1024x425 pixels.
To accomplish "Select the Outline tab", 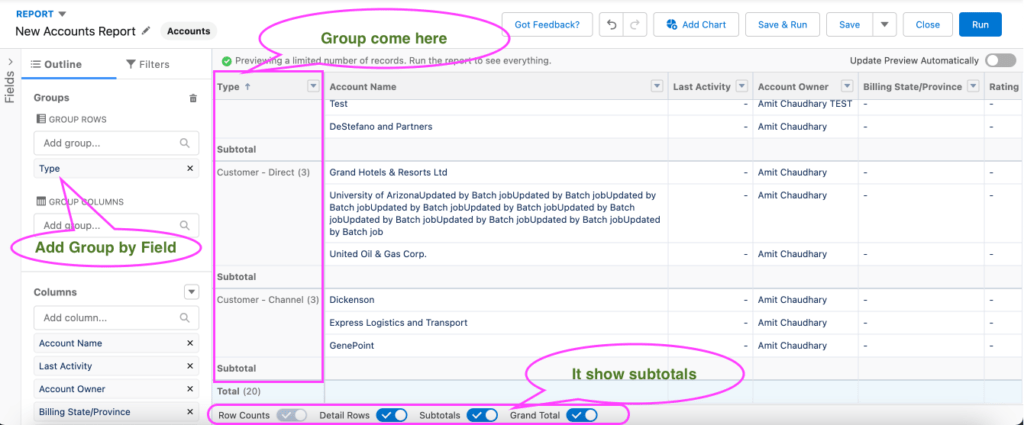I will tap(56, 64).
